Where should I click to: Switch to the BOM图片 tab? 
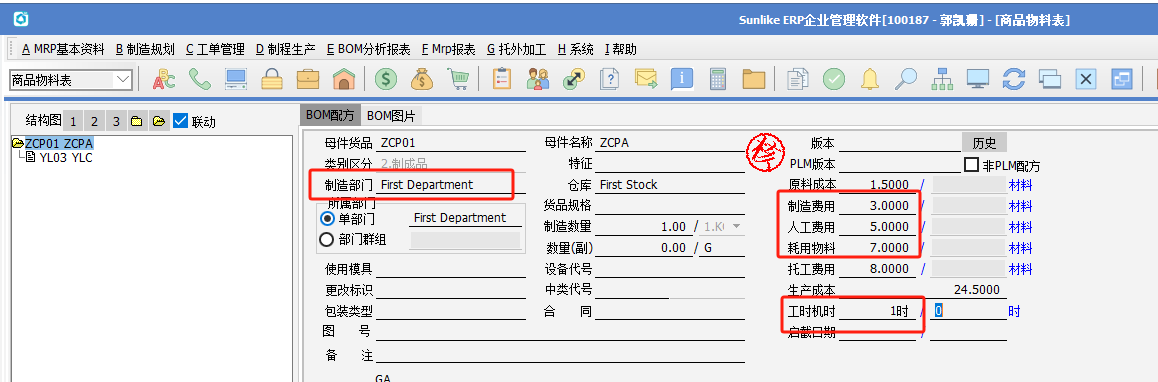[x=391, y=115]
